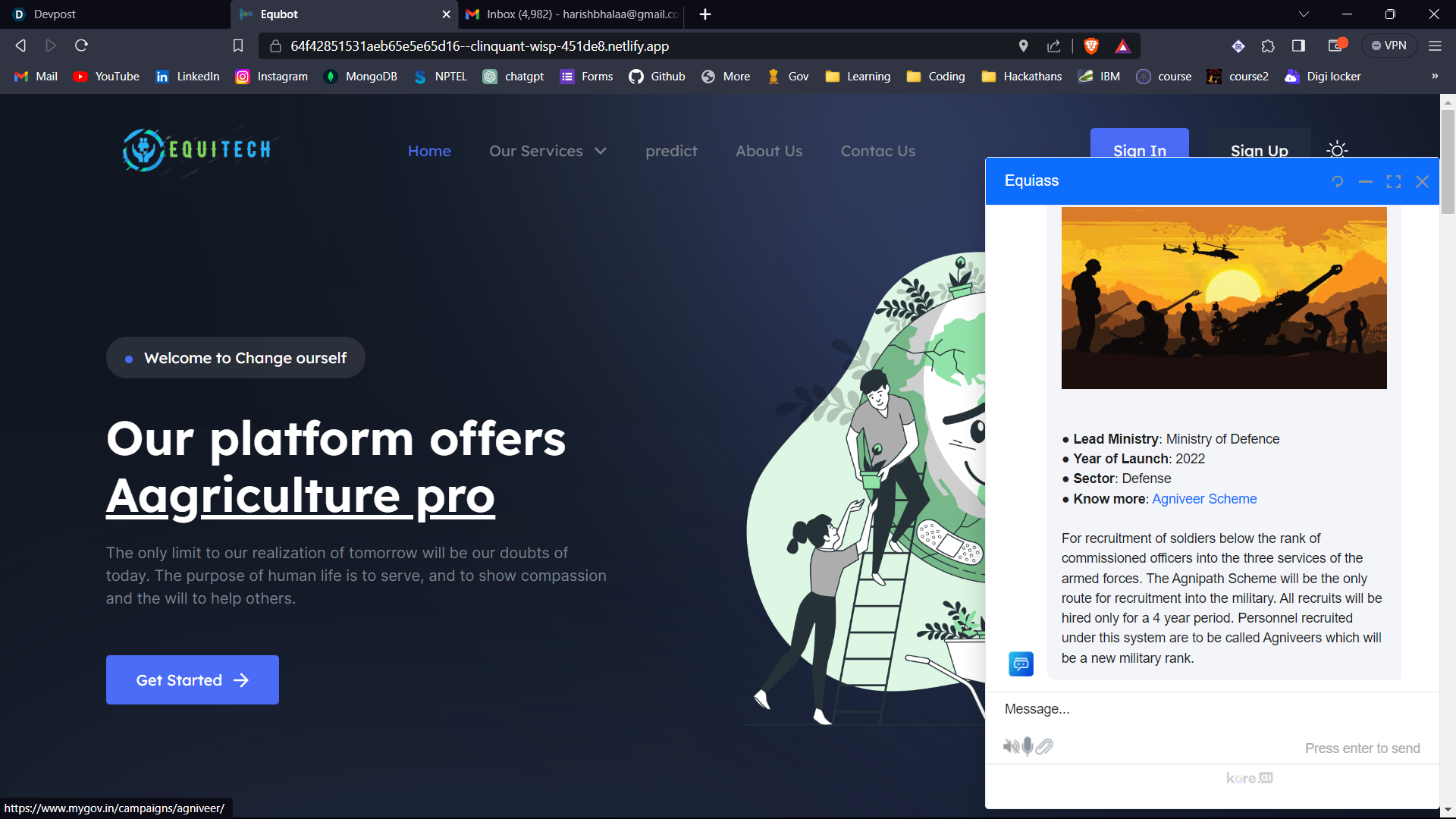This screenshot has width=1456, height=819.
Task: Click the Get Started button
Action: click(x=193, y=680)
